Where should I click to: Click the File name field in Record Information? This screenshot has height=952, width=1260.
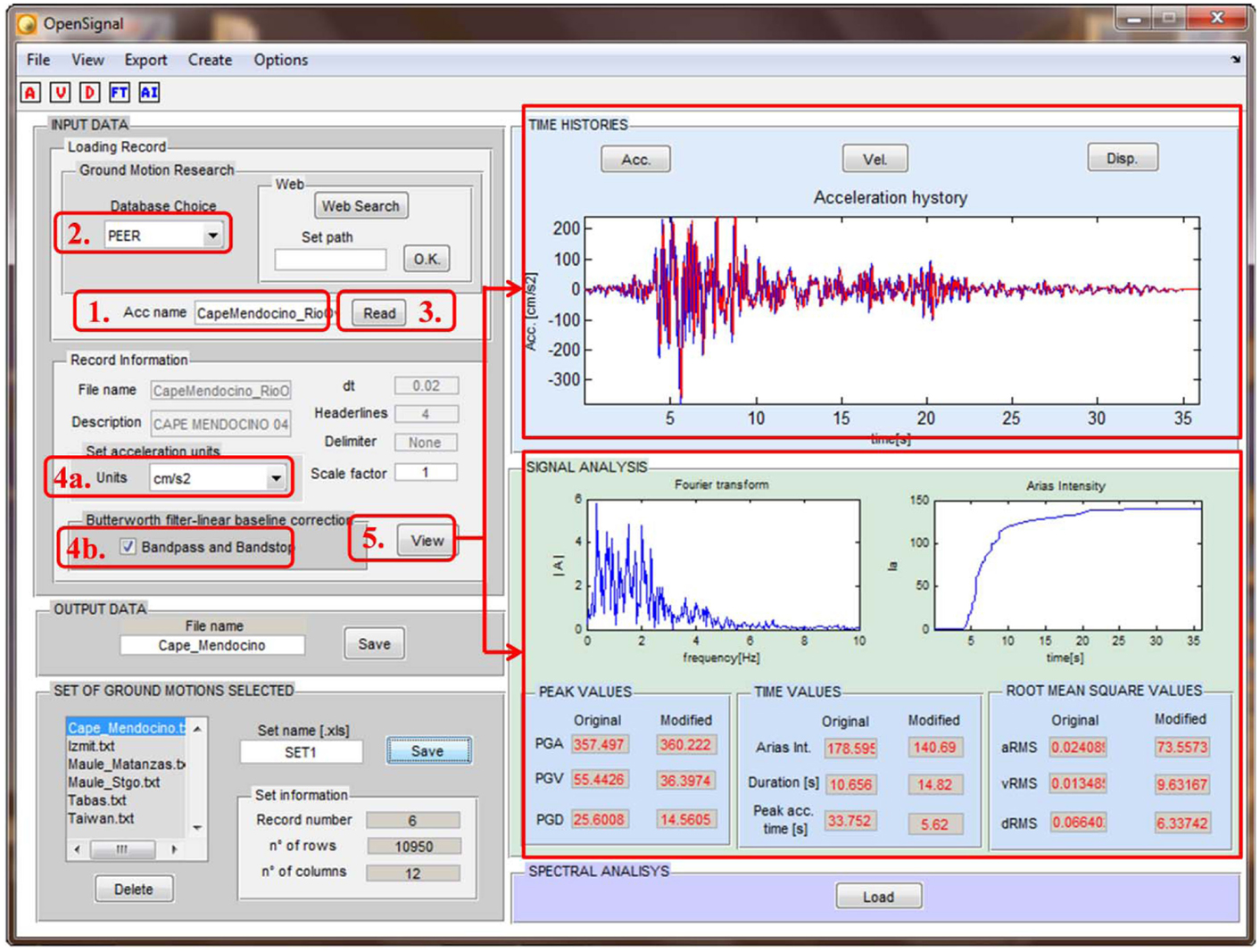(x=220, y=391)
